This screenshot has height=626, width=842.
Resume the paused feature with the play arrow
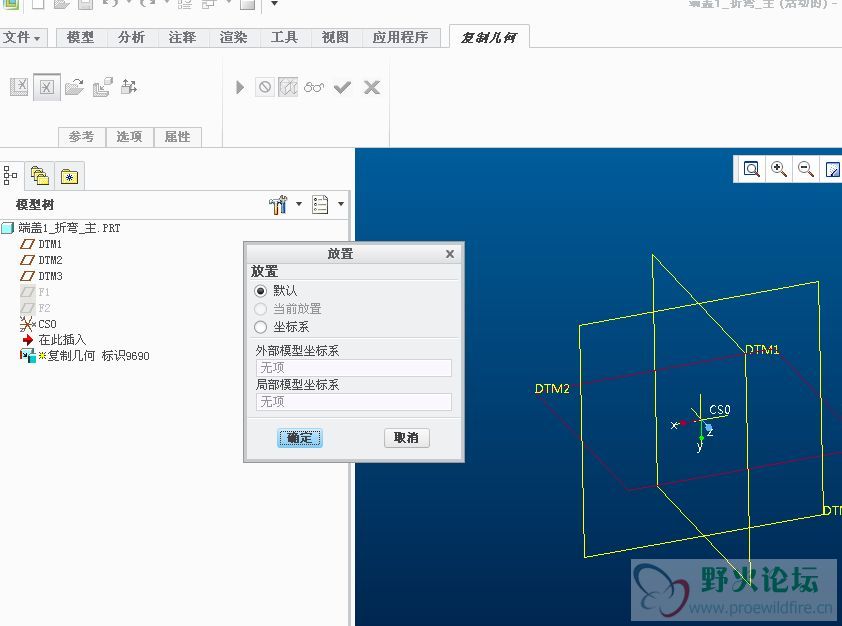click(x=240, y=87)
